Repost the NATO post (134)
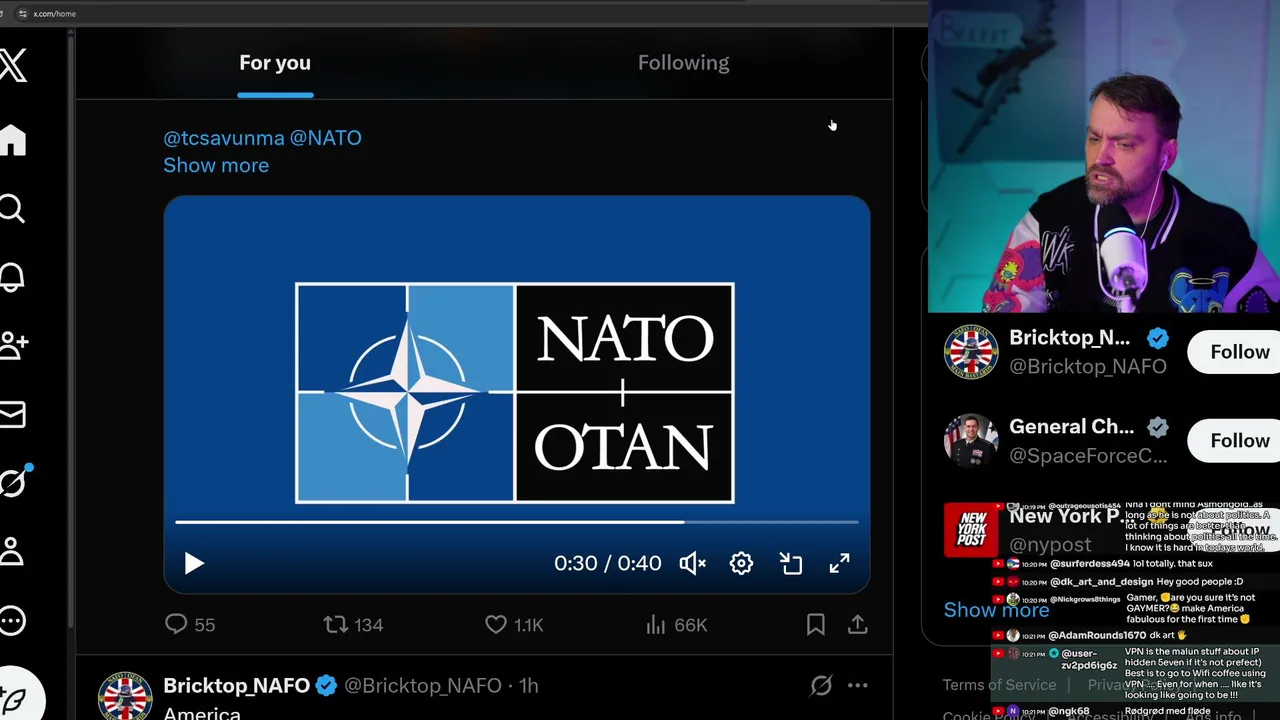 (353, 625)
